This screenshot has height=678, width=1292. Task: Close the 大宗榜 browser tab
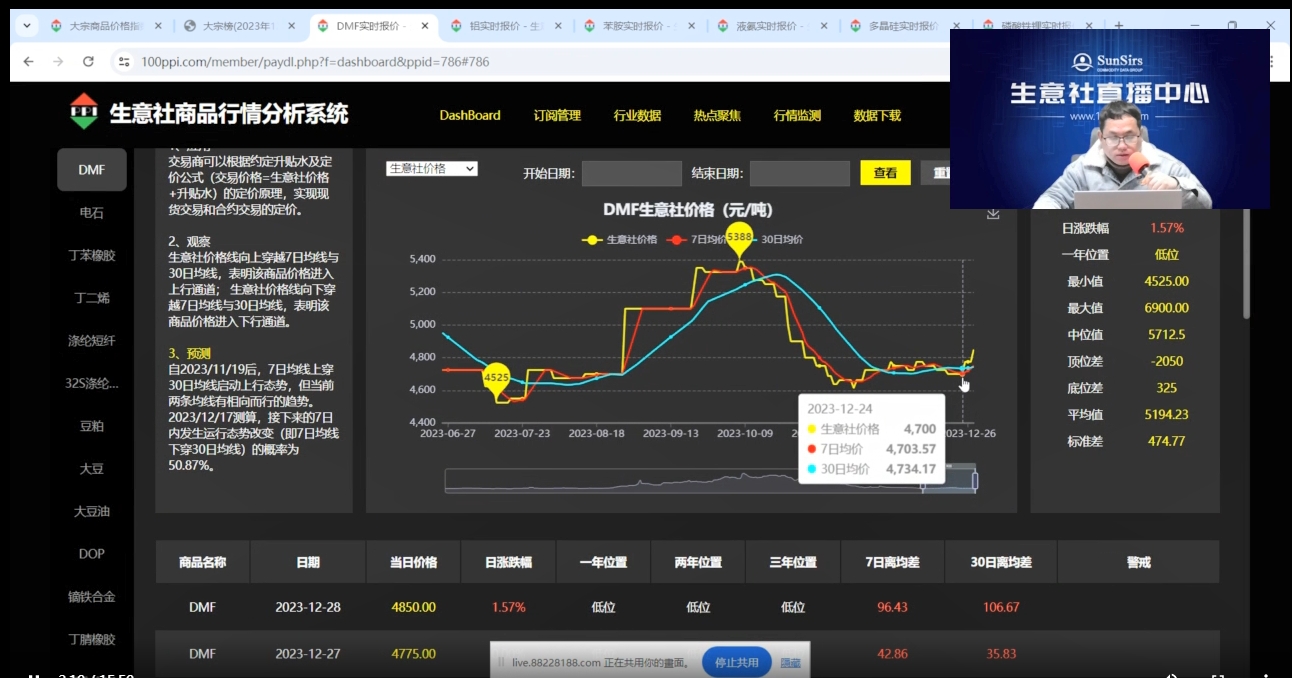[292, 26]
